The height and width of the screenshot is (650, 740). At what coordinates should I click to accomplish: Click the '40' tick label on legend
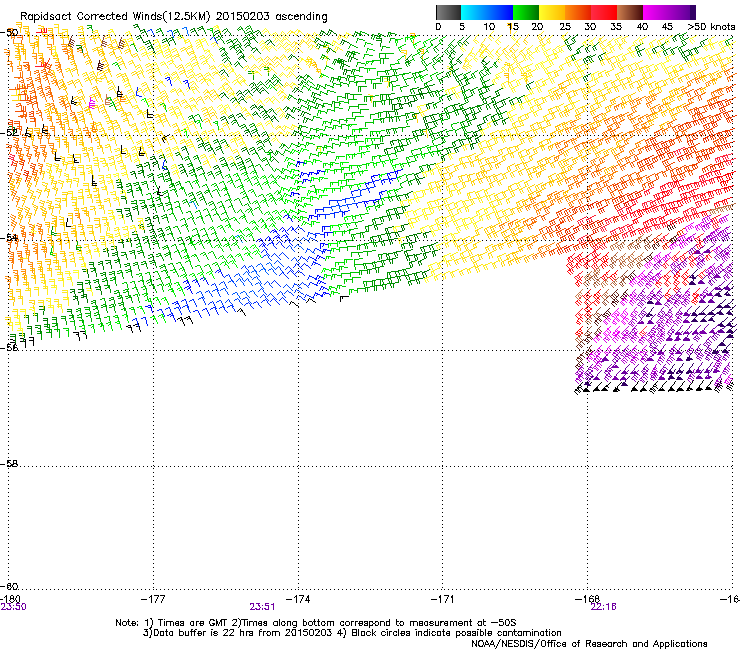tap(642, 27)
